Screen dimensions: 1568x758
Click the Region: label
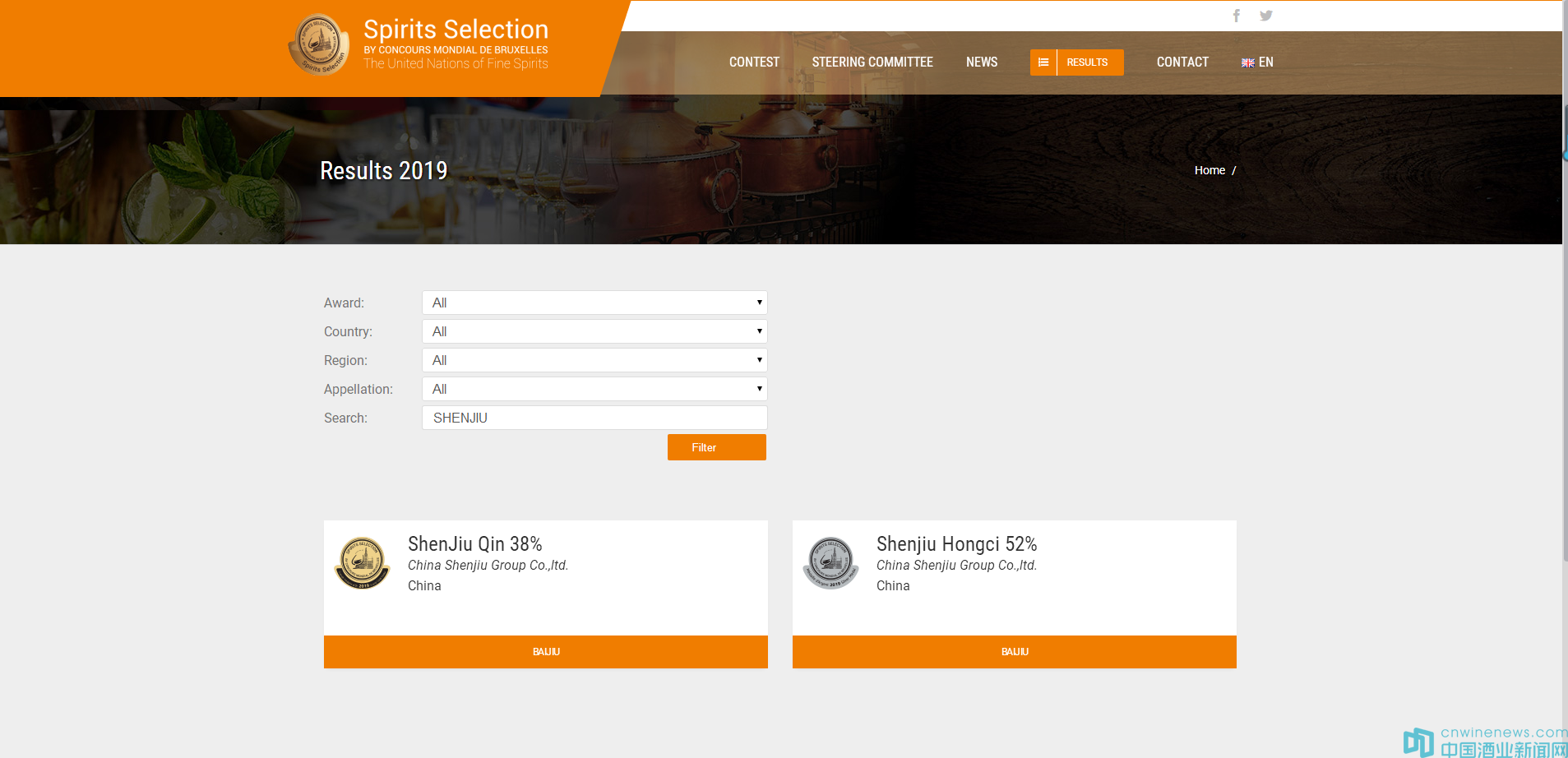pyautogui.click(x=345, y=361)
